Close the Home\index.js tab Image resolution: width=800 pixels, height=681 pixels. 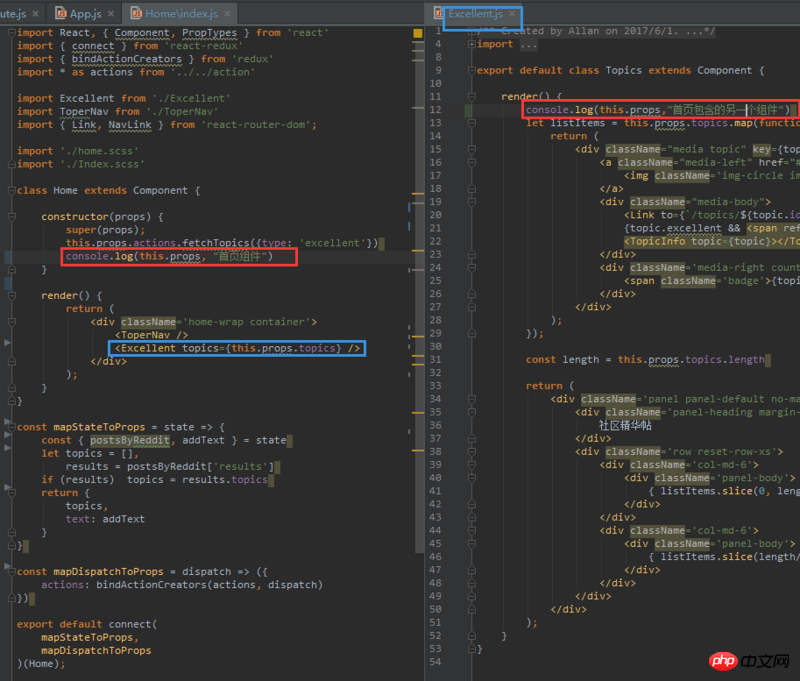[x=227, y=14]
